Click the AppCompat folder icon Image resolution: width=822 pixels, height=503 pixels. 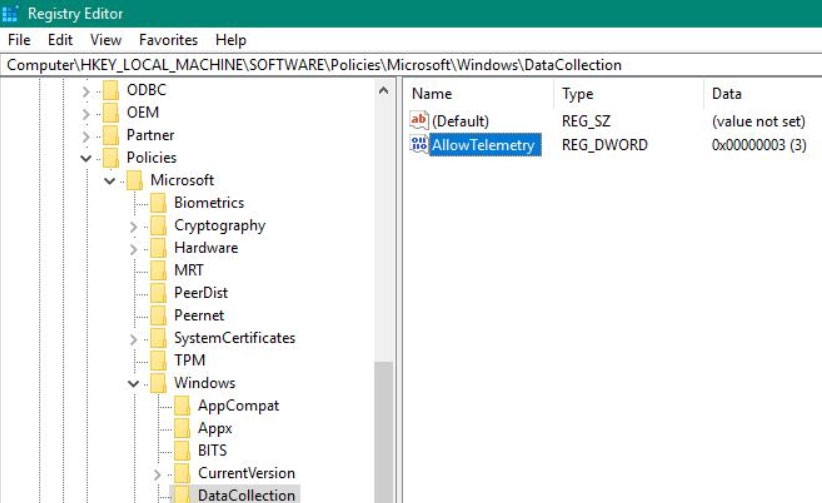[182, 406]
